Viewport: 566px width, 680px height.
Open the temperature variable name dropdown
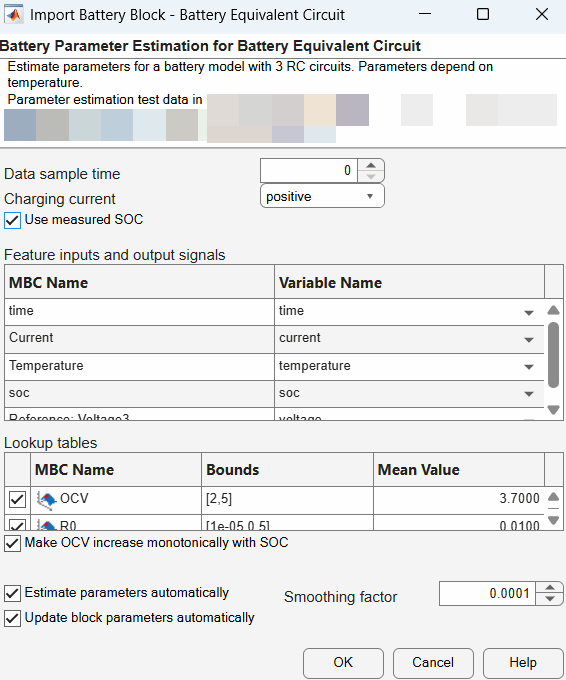click(529, 367)
